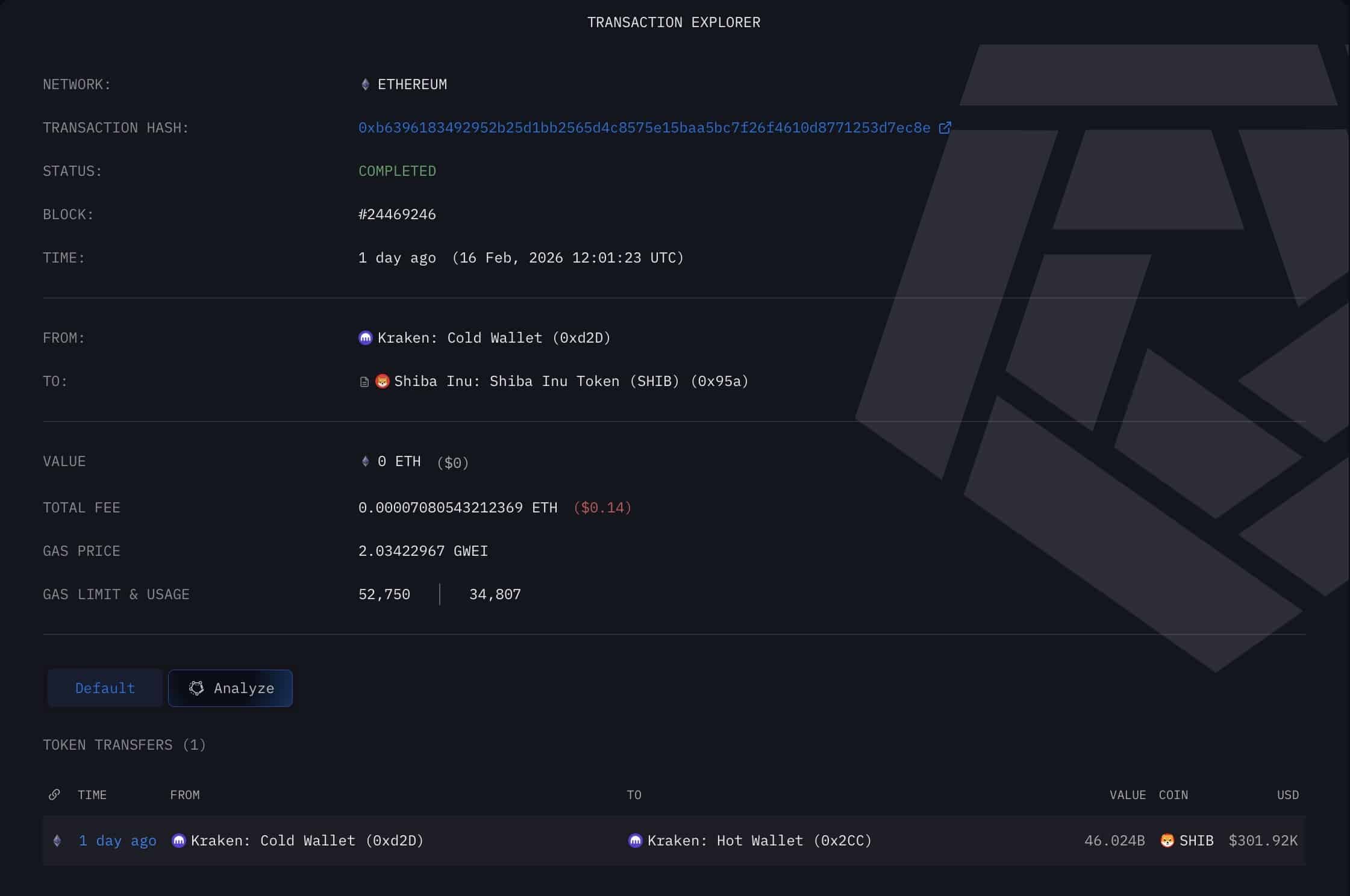Screen dimensions: 1350x896
Task: Select the Shiba Inu token icon in TO field
Action: pyautogui.click(x=383, y=381)
